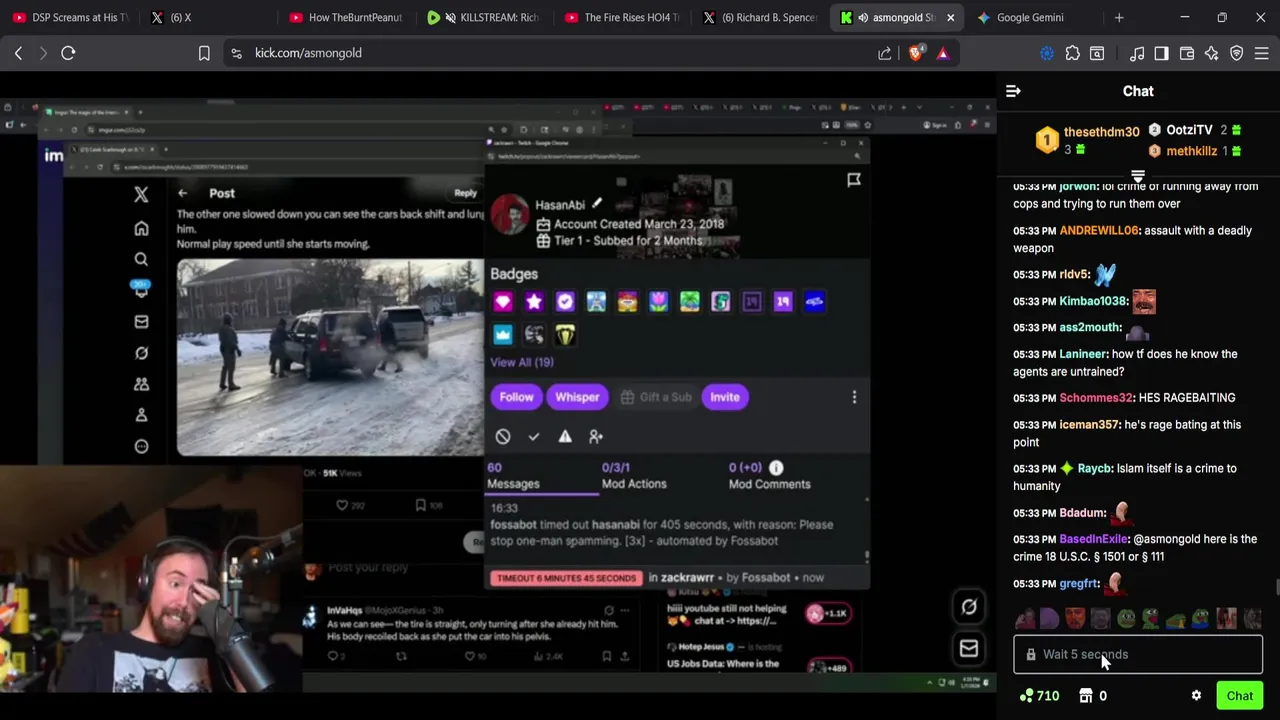
Task: Collapse the chat panel with arrow icon
Action: point(1013,91)
